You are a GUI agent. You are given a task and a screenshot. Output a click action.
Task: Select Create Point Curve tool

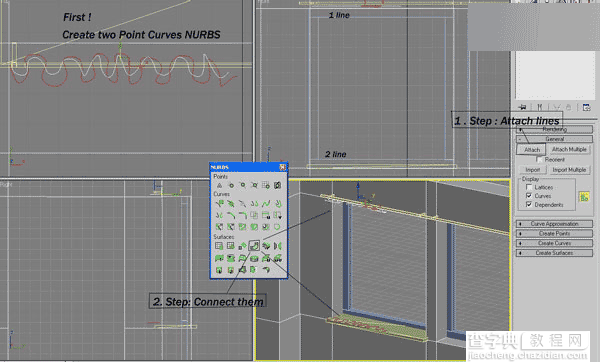(231, 204)
